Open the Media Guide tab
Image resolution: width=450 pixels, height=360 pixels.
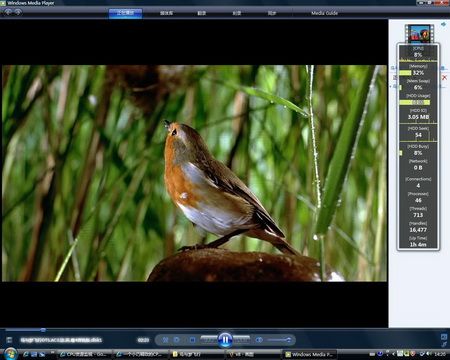tap(324, 13)
